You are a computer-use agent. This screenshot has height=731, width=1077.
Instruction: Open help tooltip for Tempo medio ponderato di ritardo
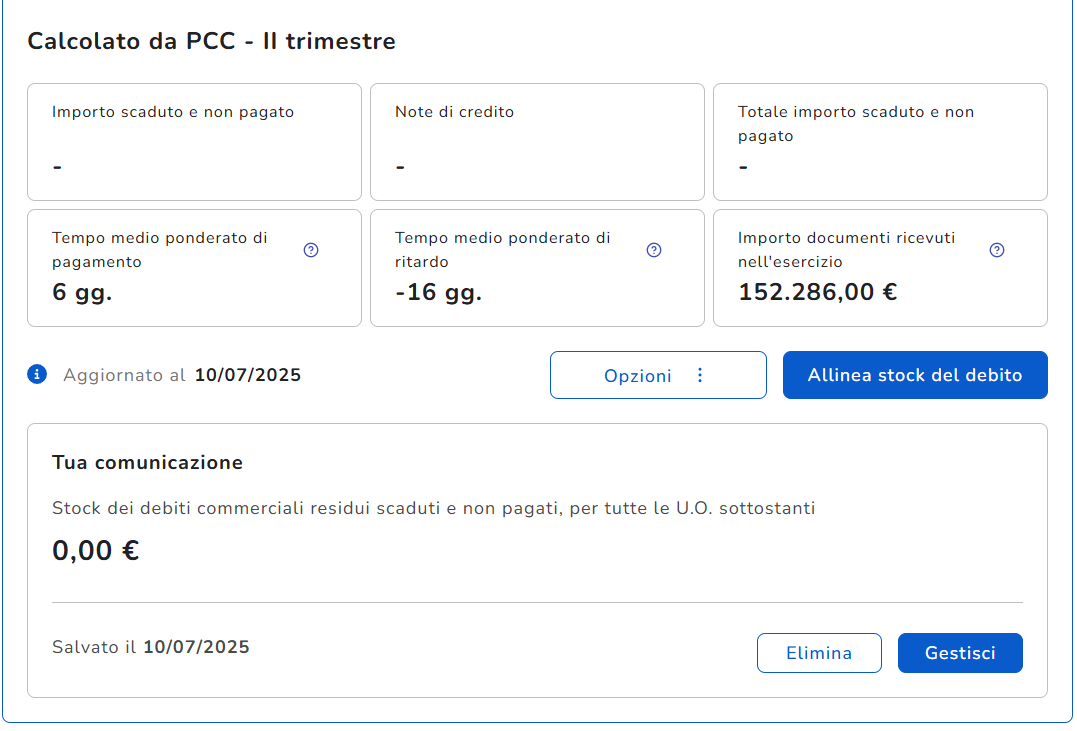(x=654, y=250)
